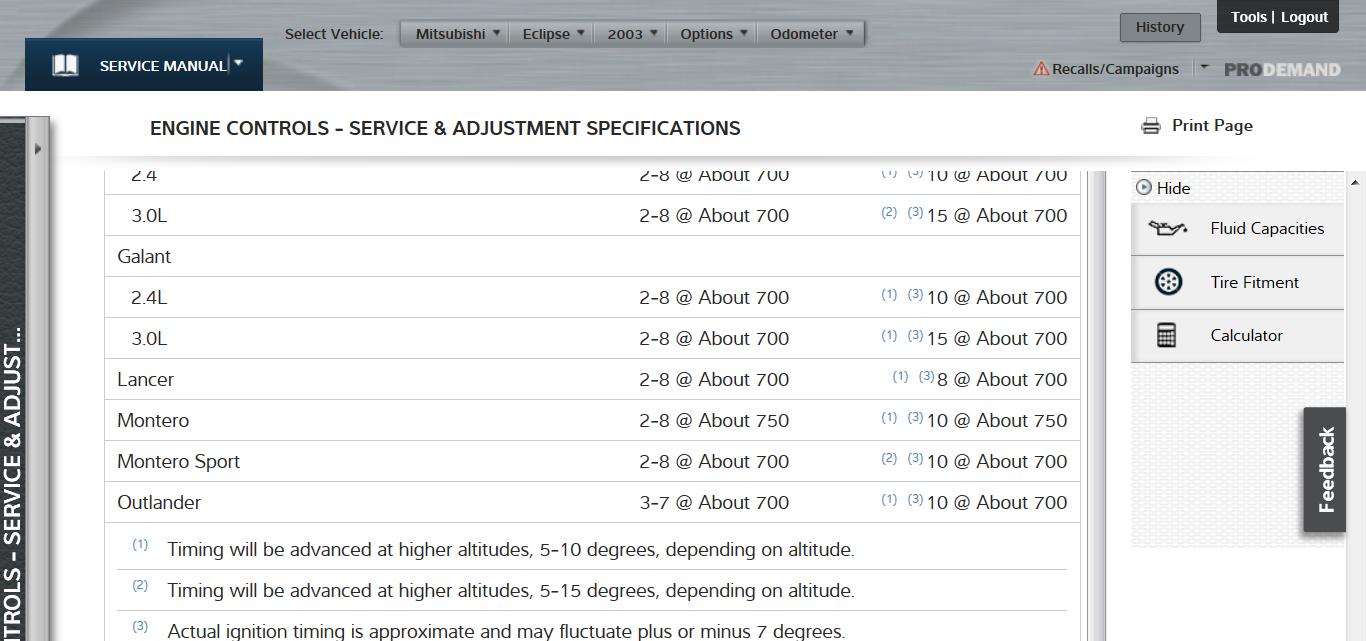Click the History button
Image resolution: width=1366 pixels, height=641 pixels.
pos(1159,27)
